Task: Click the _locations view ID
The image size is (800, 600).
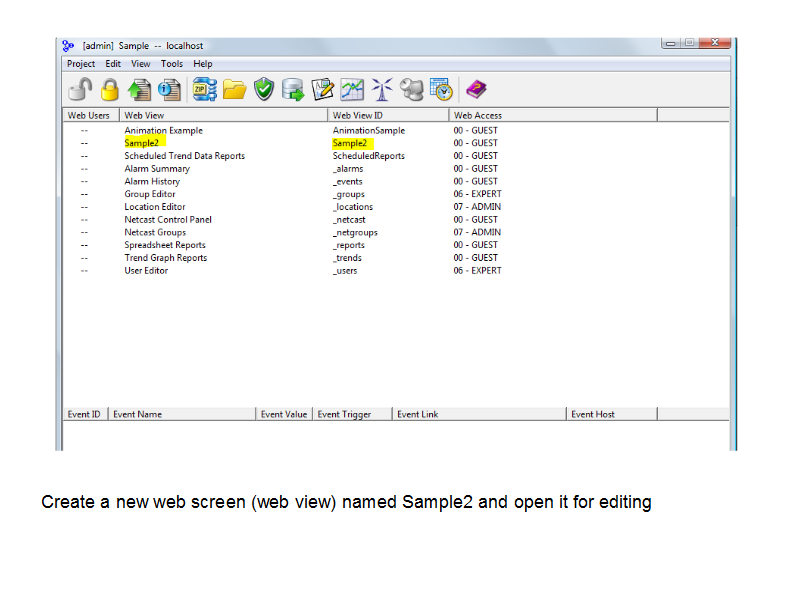Action: tap(353, 207)
